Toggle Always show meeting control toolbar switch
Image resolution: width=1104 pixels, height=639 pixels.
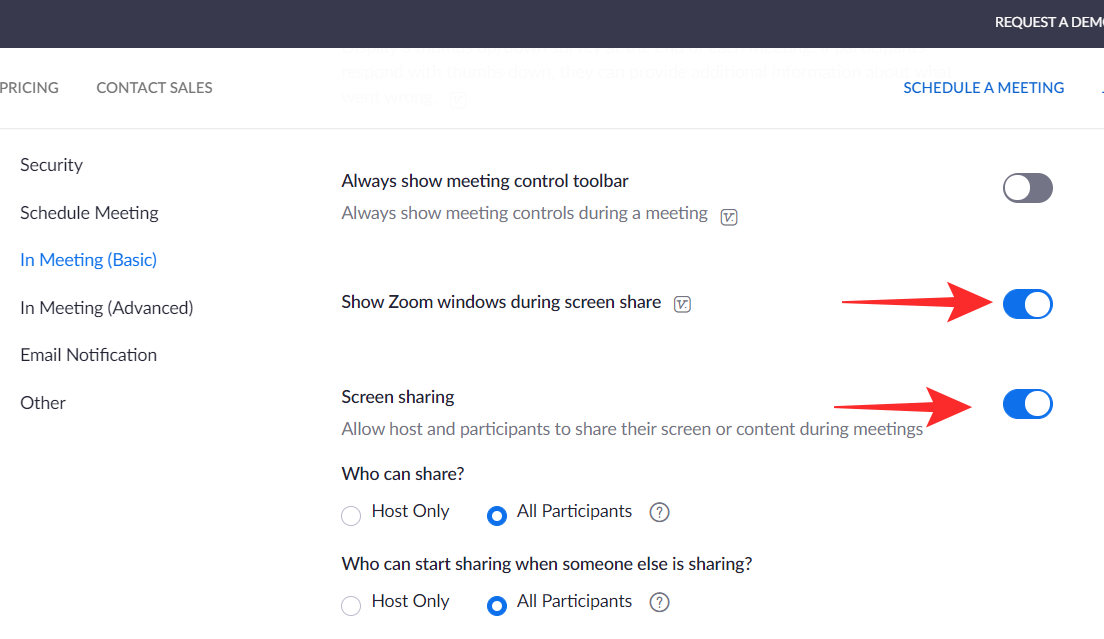coord(1027,188)
